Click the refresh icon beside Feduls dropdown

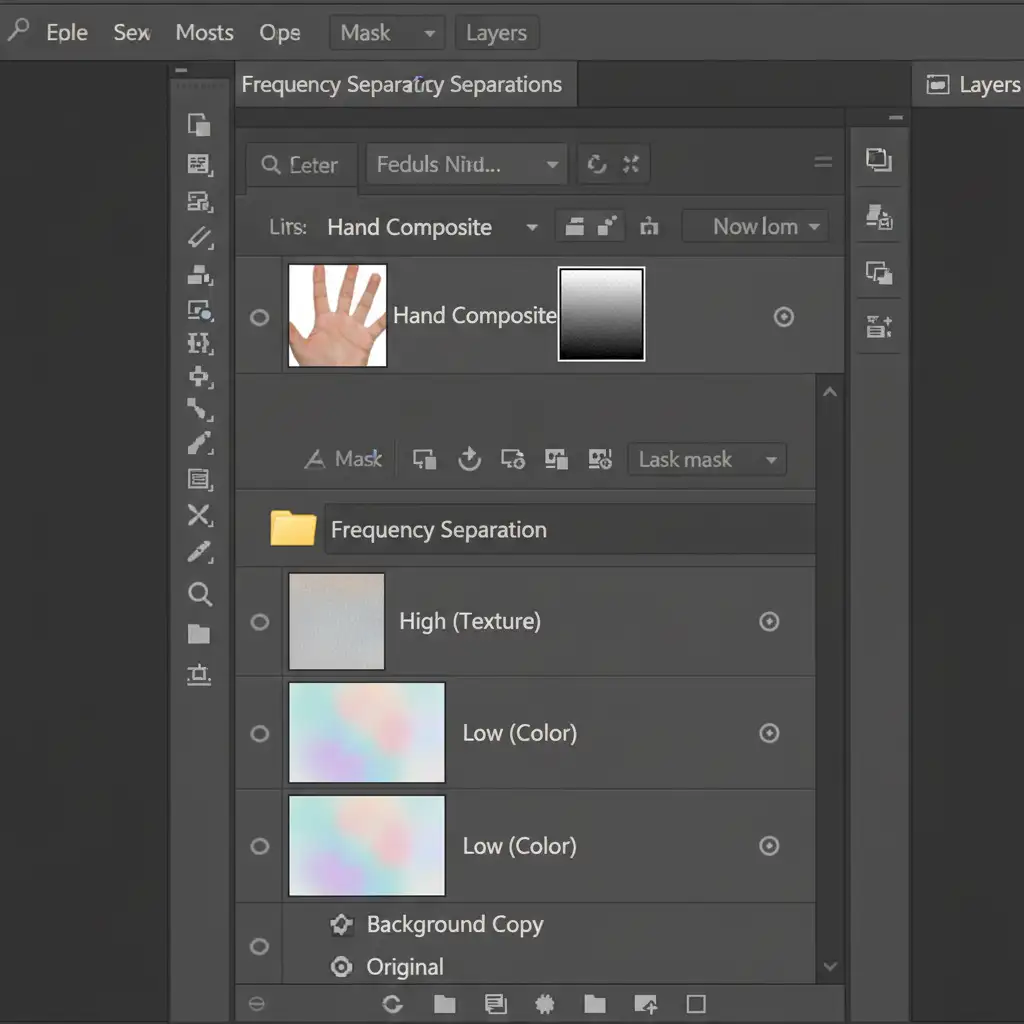597,165
